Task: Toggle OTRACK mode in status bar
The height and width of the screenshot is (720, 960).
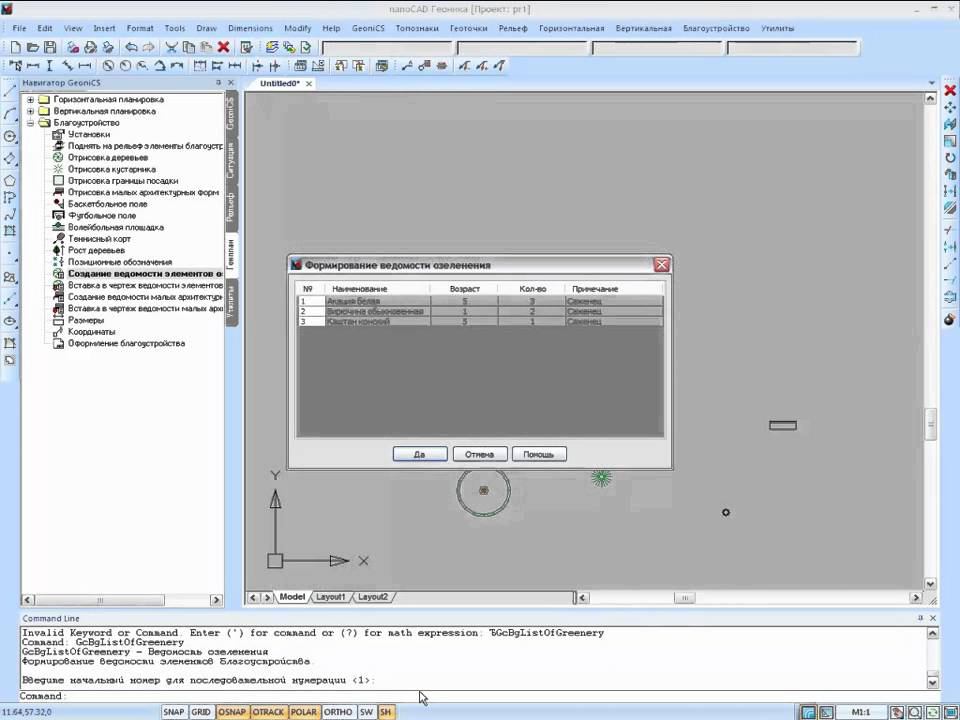Action: (268, 712)
